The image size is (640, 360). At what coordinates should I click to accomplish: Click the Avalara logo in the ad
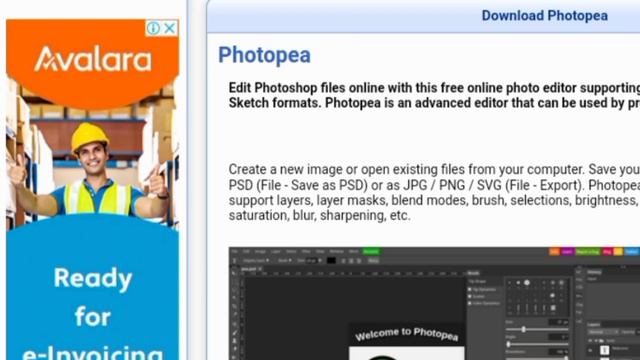point(93,59)
